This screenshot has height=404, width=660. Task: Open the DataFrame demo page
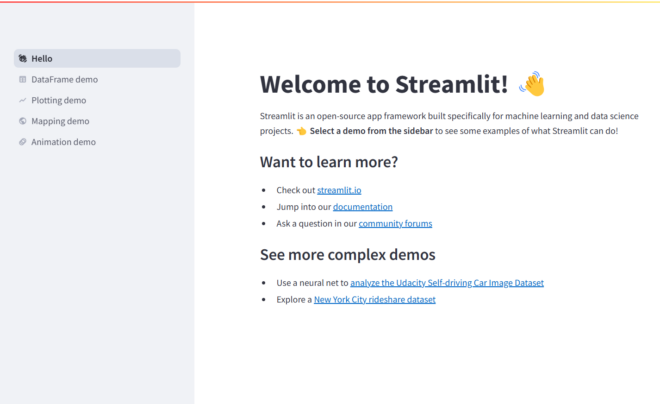click(x=97, y=80)
